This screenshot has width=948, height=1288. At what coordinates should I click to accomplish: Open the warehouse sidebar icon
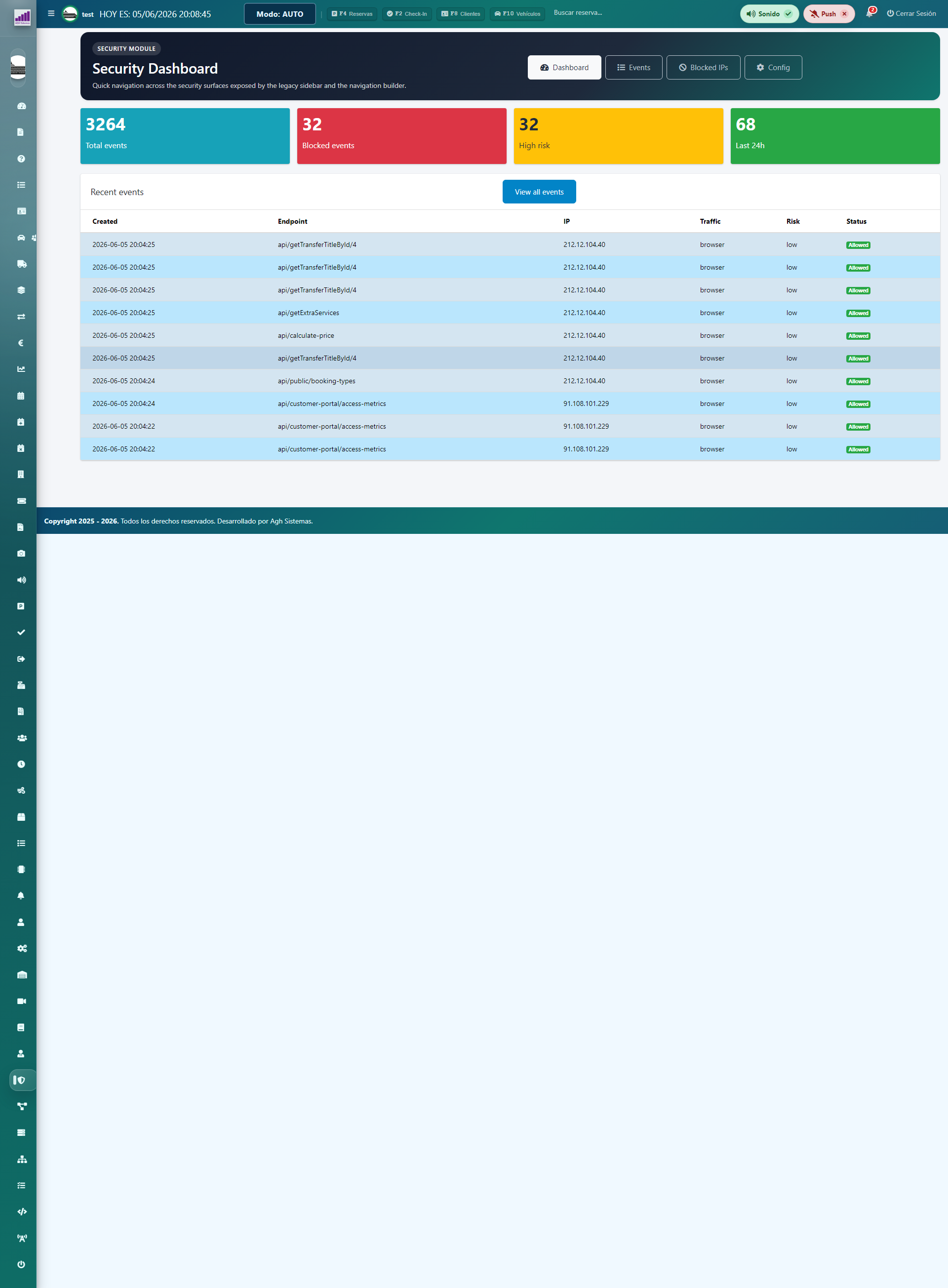22,974
